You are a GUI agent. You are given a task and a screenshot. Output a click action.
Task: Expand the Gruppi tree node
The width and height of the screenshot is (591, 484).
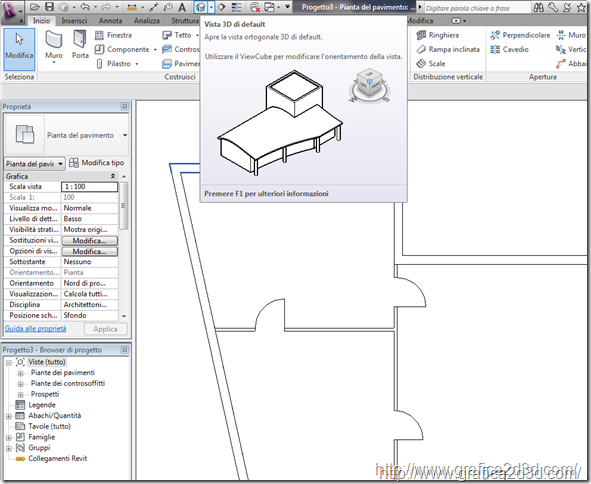click(9, 448)
